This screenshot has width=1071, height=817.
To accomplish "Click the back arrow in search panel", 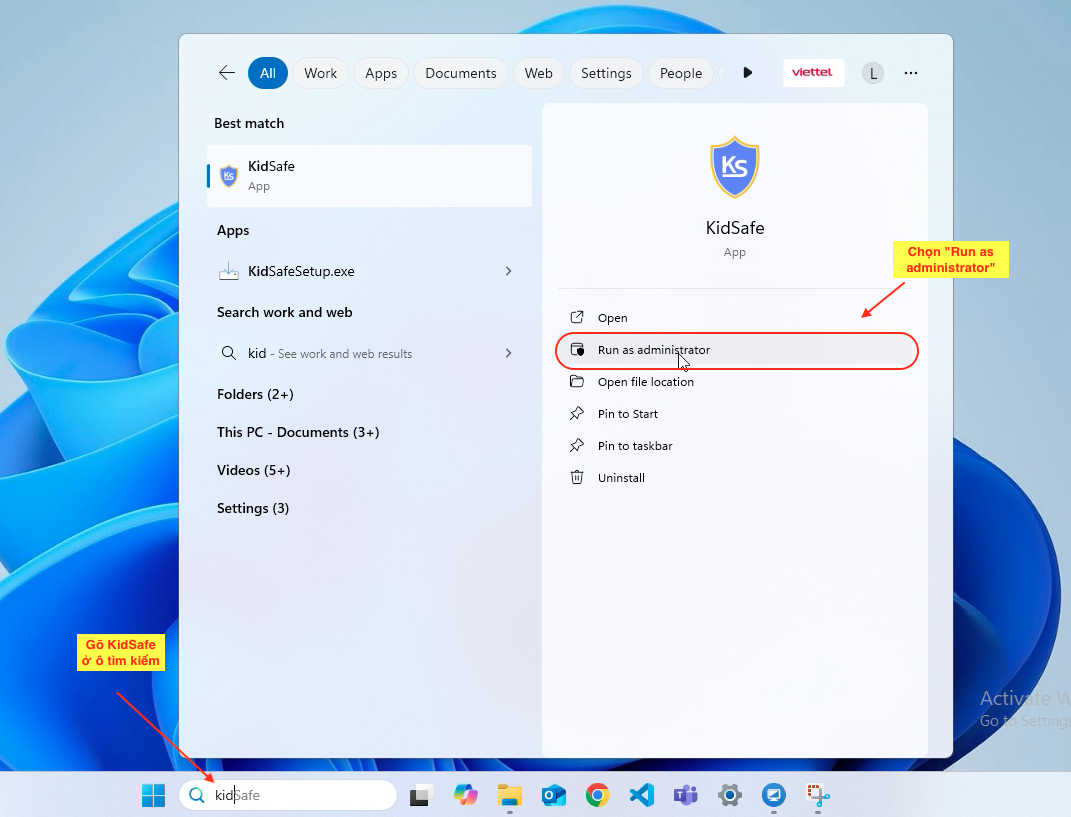I will 227,73.
